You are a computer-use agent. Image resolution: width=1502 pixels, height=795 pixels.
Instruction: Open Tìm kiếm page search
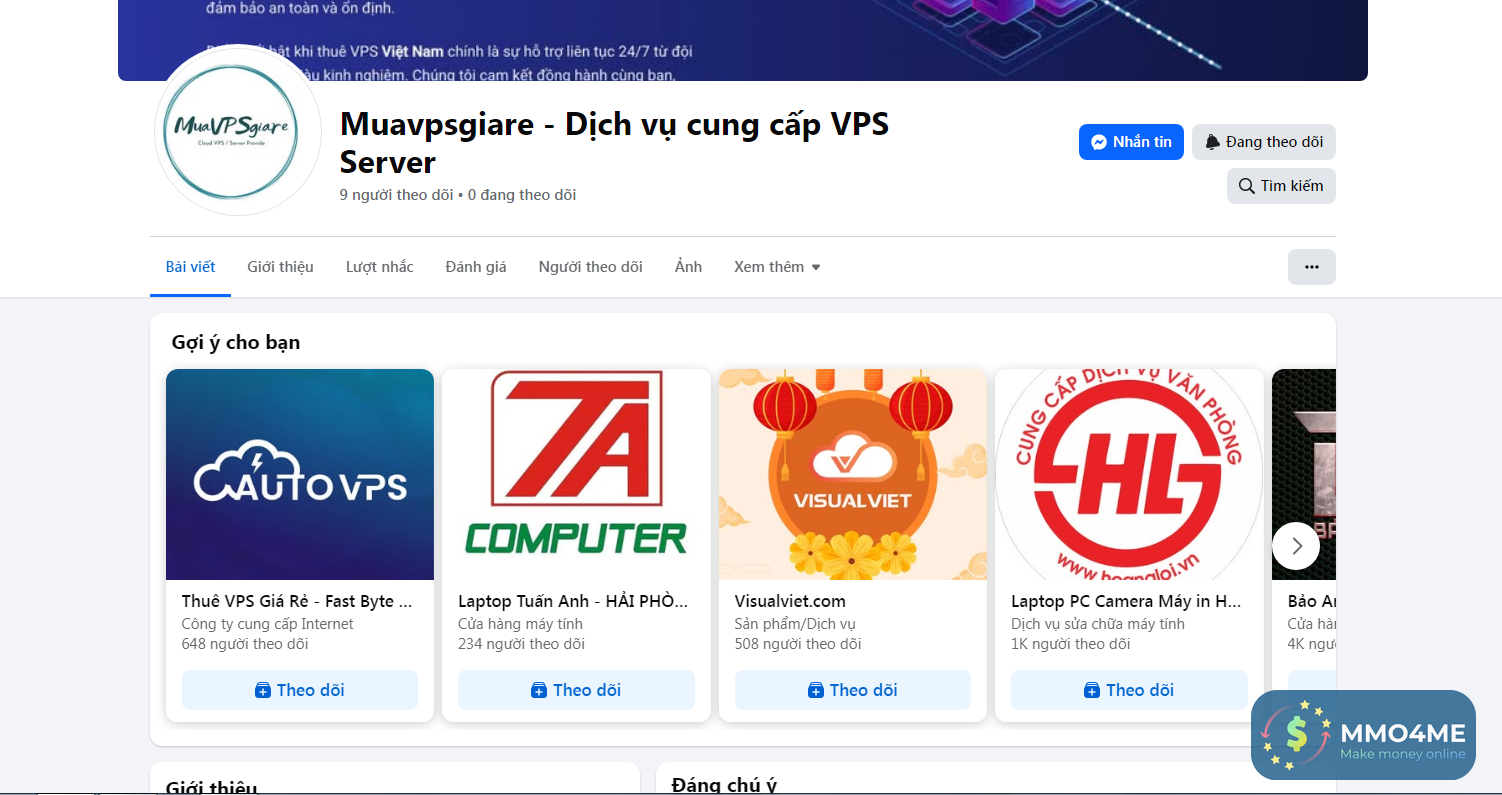[1281, 186]
